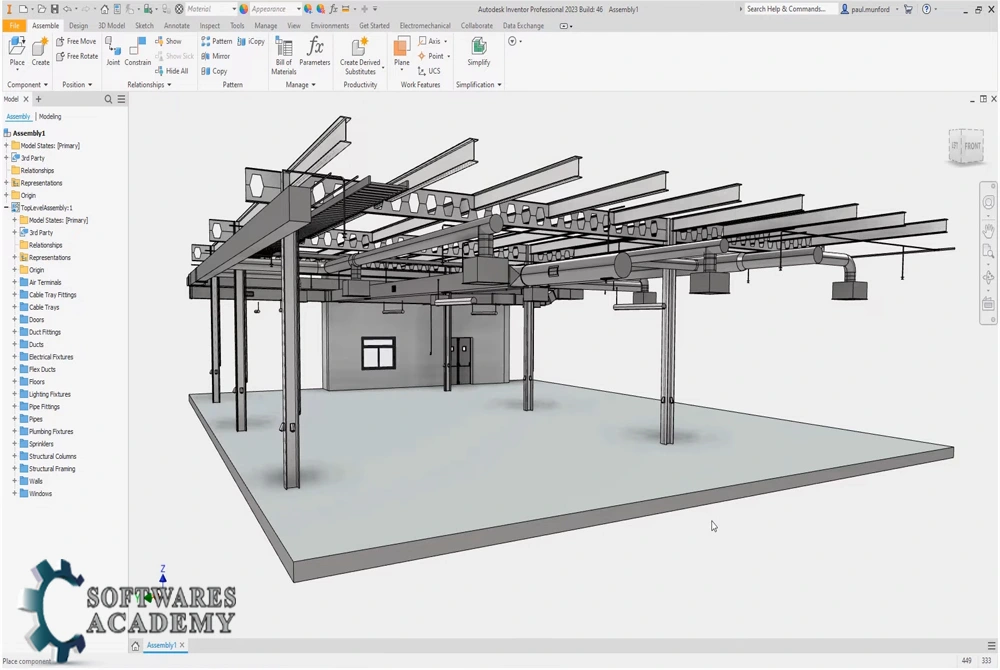Viewport: 1000px width, 670px height.
Task: Open the Sketch ribbon tab
Action: [144, 25]
